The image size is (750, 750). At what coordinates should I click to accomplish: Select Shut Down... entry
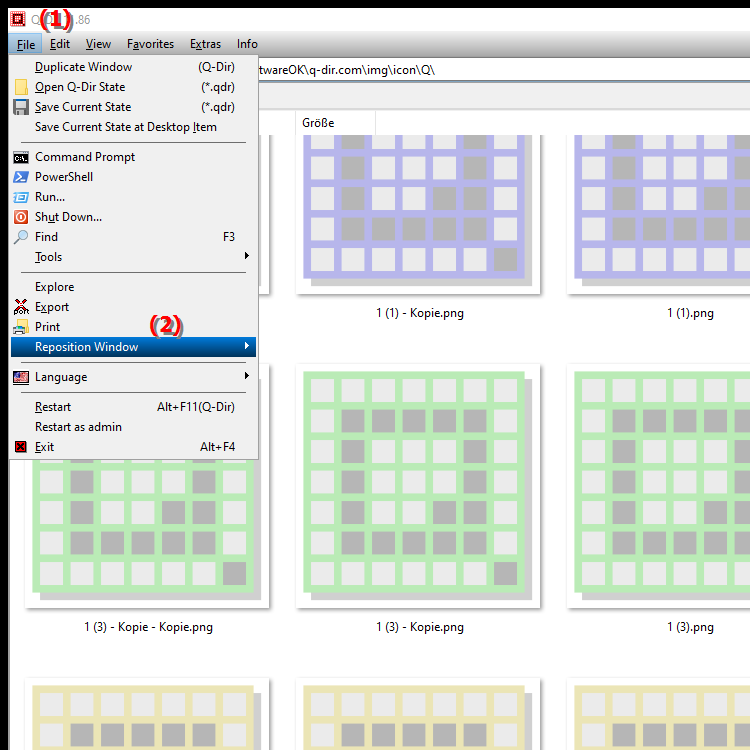point(133,217)
